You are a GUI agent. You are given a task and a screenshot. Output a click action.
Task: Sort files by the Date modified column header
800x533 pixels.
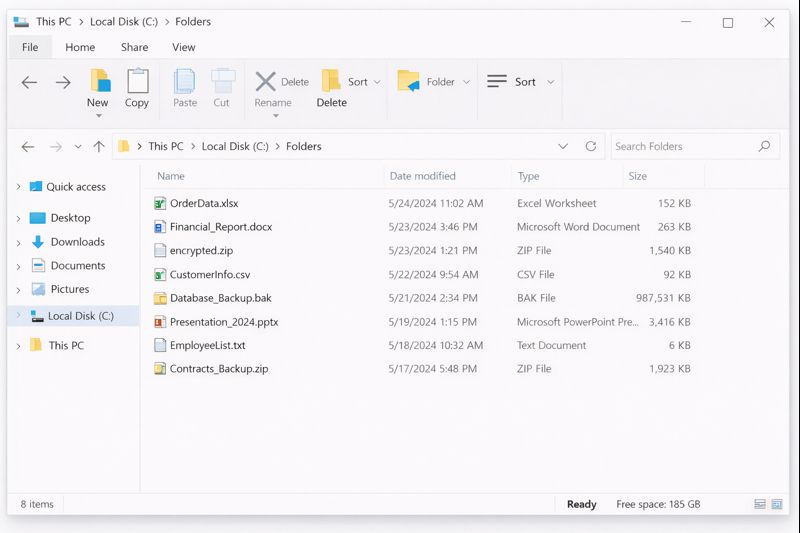coord(422,176)
